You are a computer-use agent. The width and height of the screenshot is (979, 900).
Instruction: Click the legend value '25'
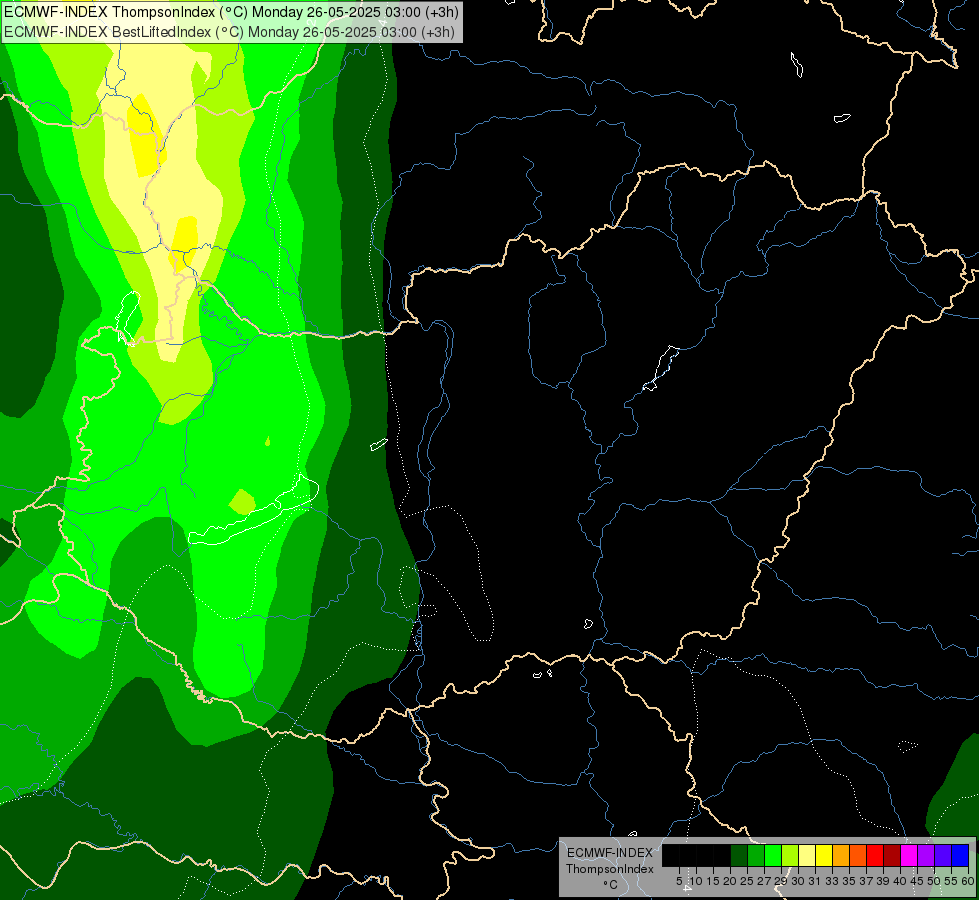coord(747,881)
